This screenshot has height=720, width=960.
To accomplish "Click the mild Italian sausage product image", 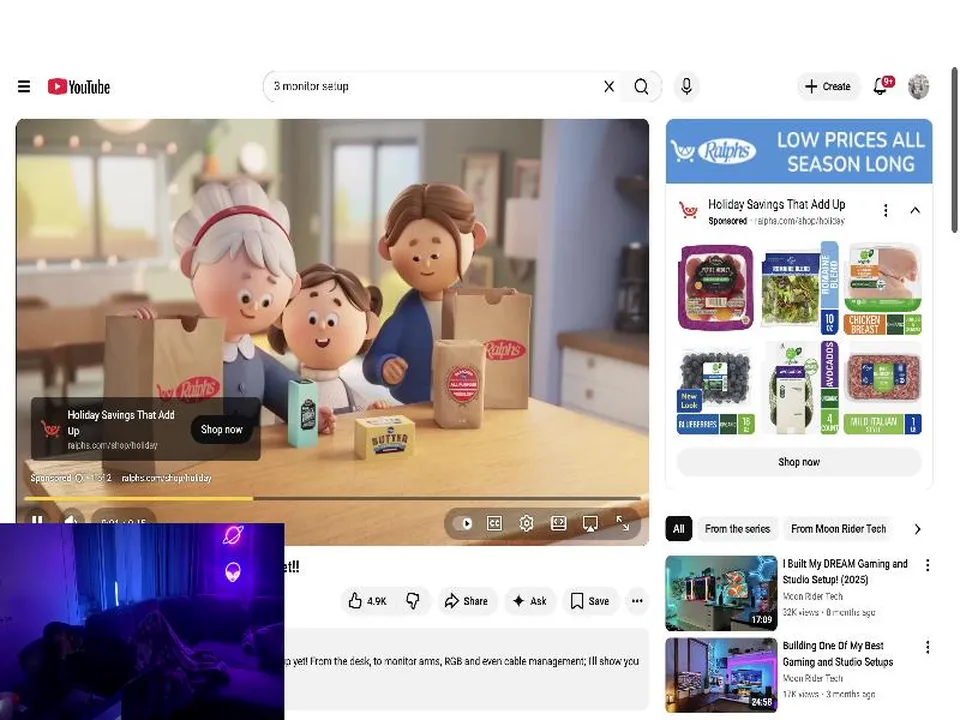I will pos(882,390).
